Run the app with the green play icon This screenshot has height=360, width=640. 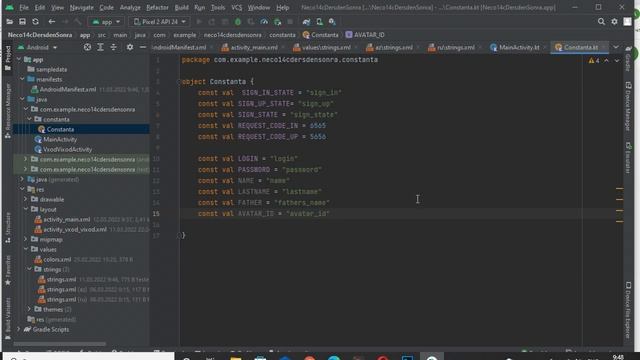click(199, 22)
